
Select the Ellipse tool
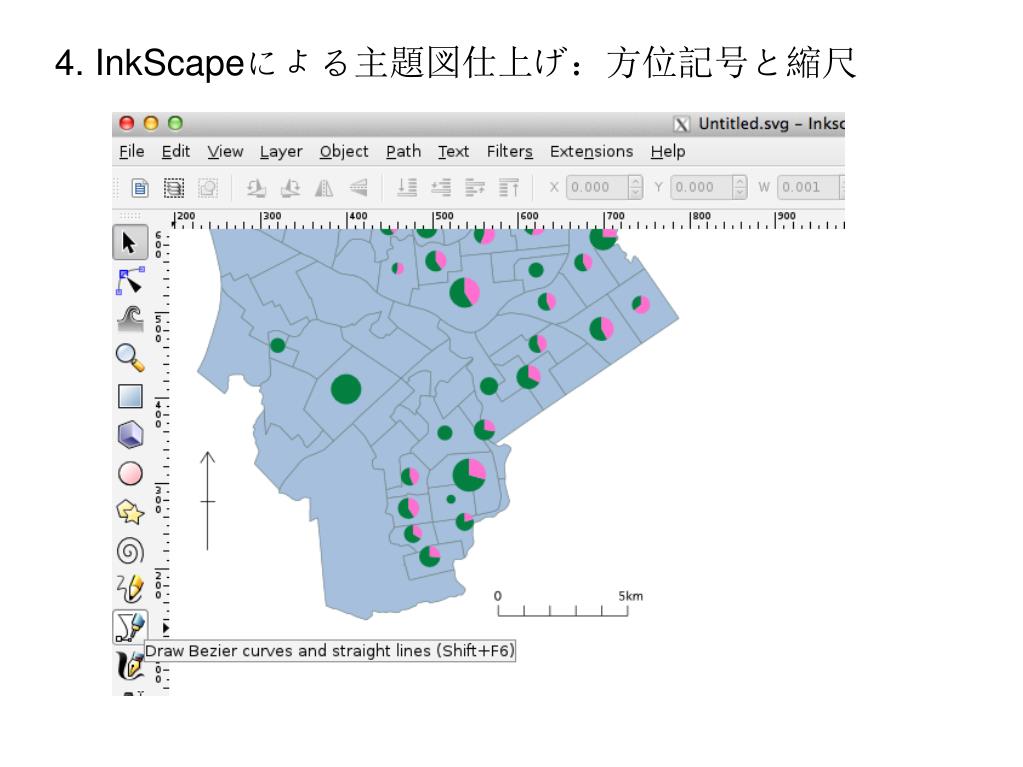click(x=130, y=473)
